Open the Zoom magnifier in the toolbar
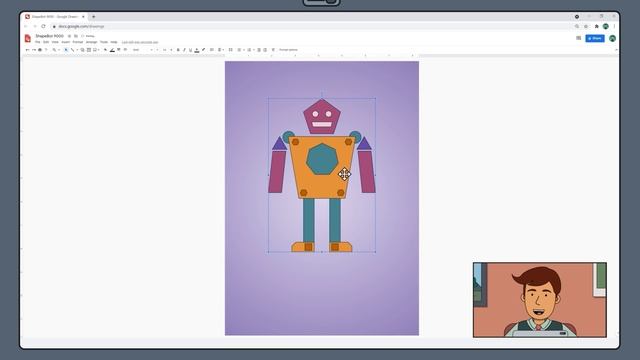640x360 pixels. click(x=55, y=50)
